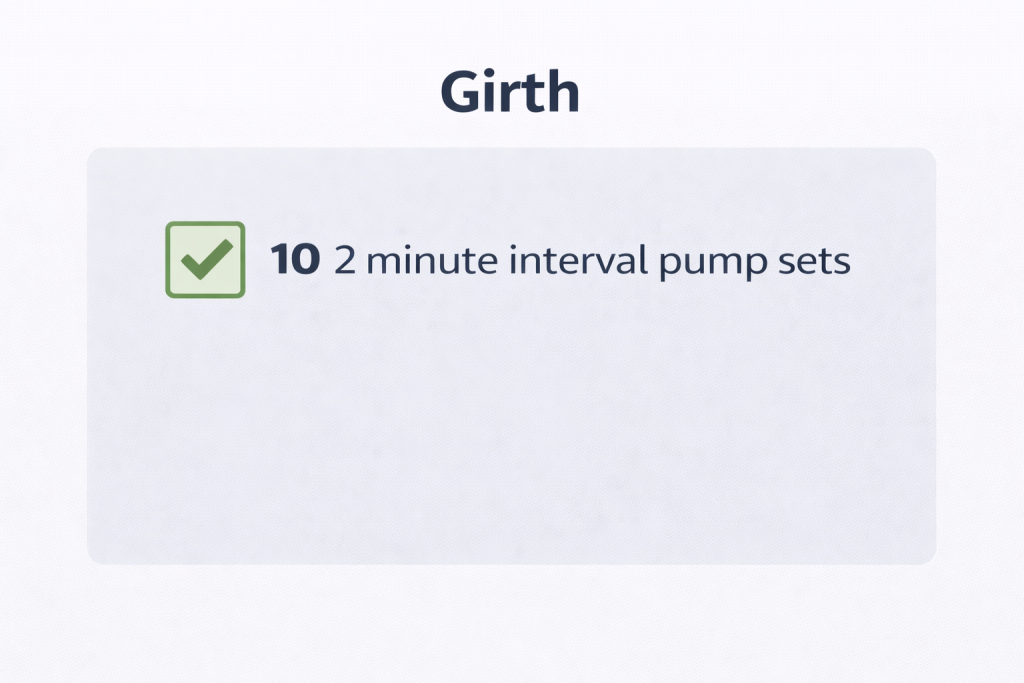Toggle the checkbox beside the number 10

pyautogui.click(x=205, y=260)
